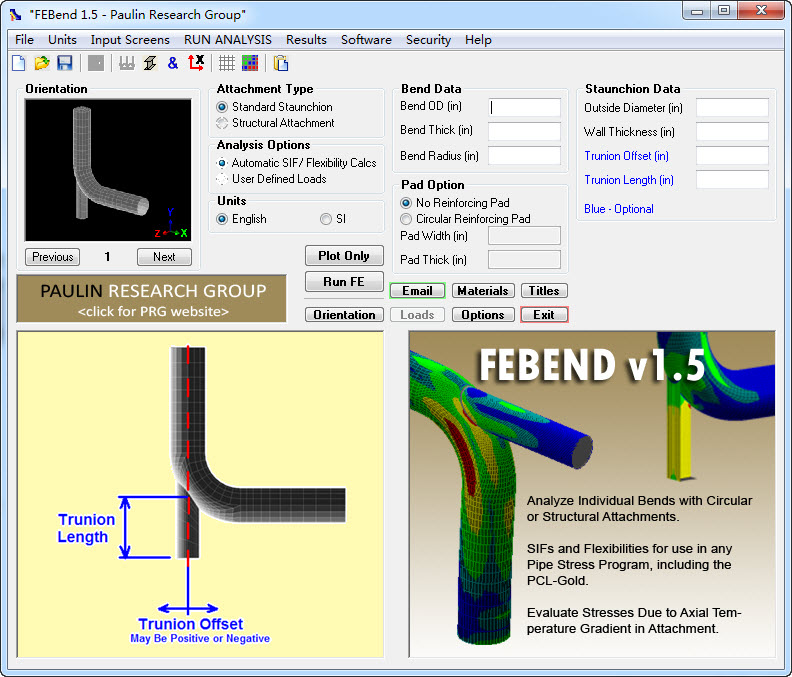The height and width of the screenshot is (677, 792).
Task: Open the RUN ANALYSIS menu
Action: click(227, 40)
